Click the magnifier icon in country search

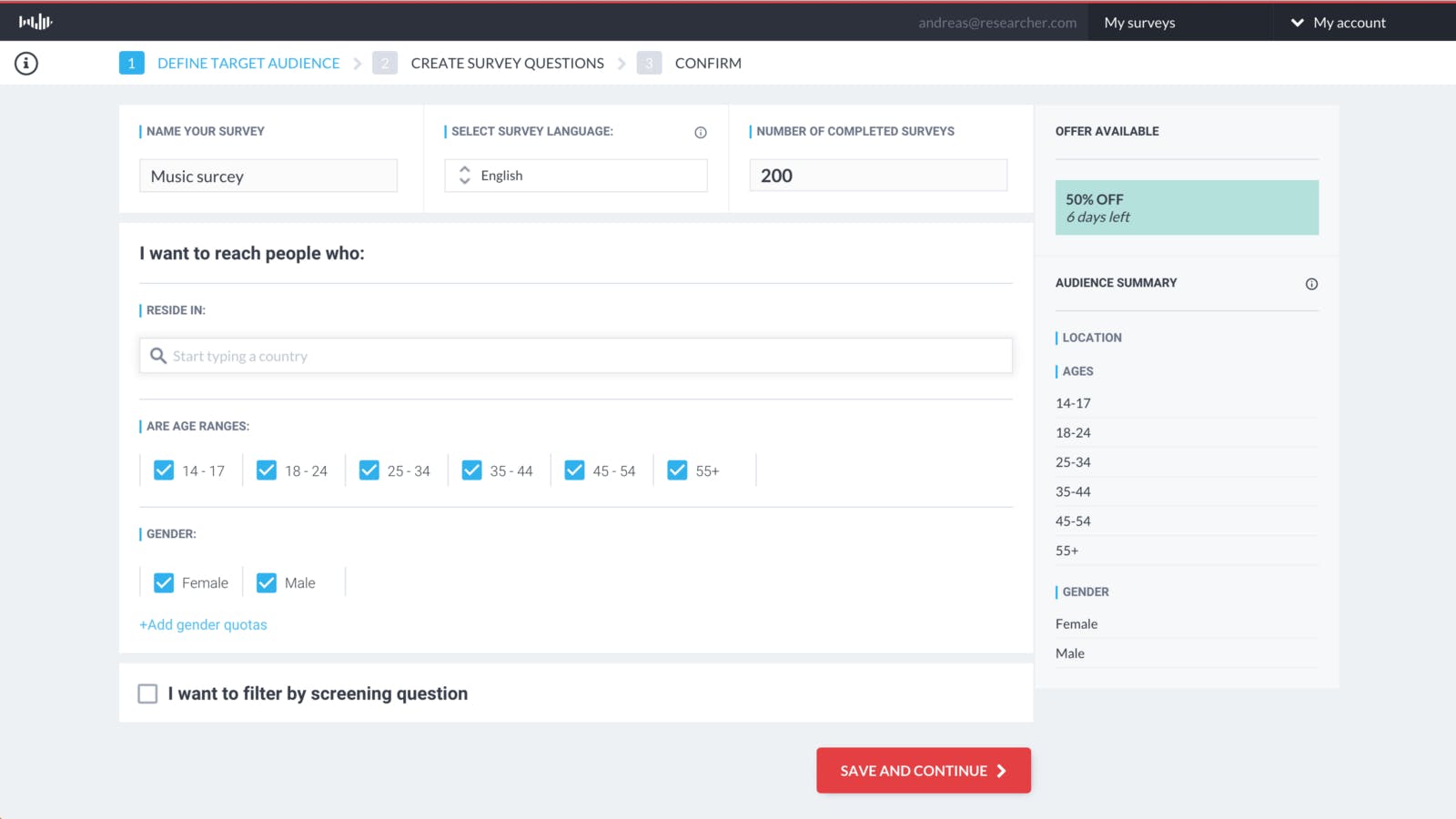(x=158, y=356)
